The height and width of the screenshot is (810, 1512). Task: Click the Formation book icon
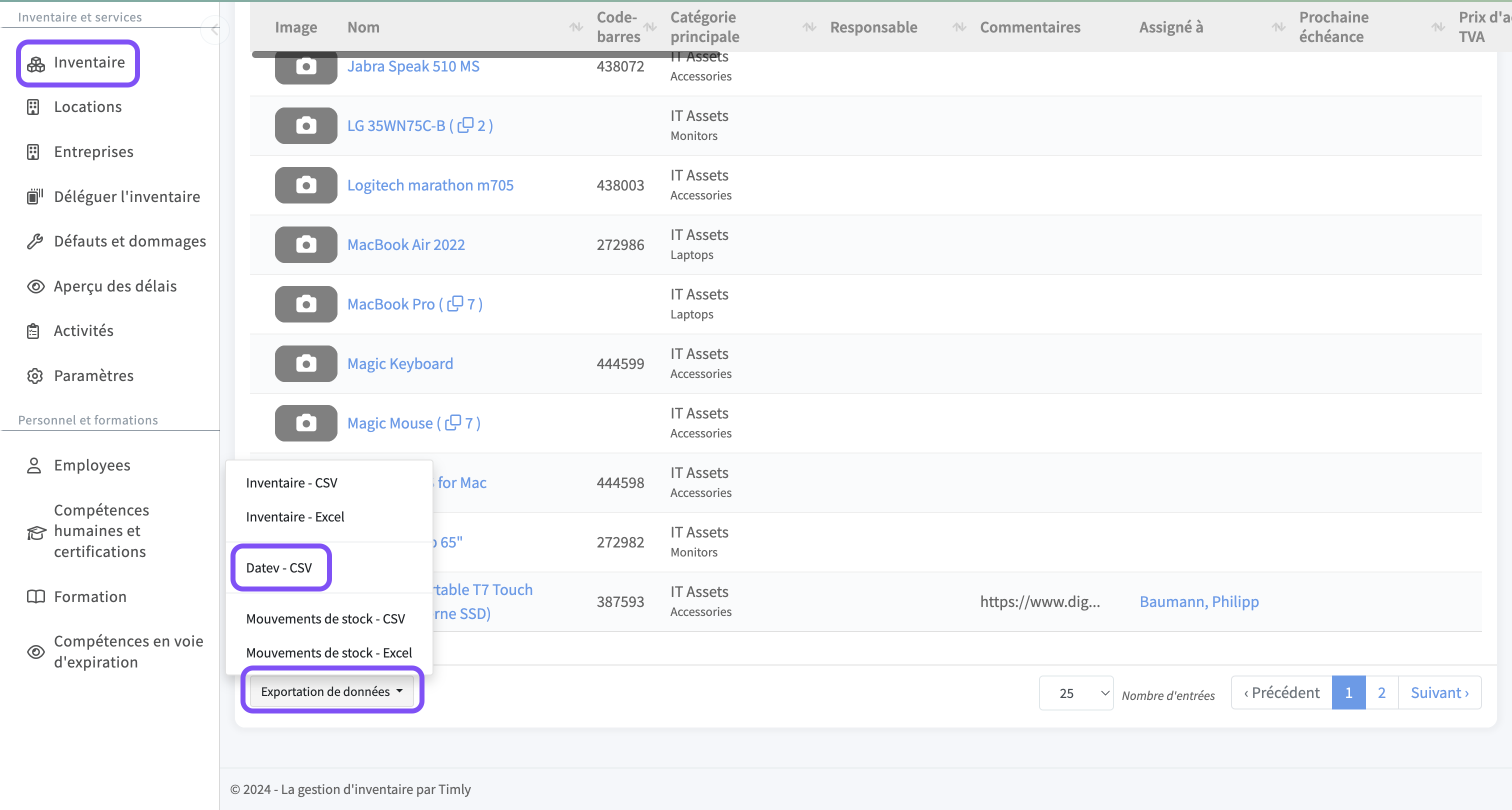click(36, 596)
